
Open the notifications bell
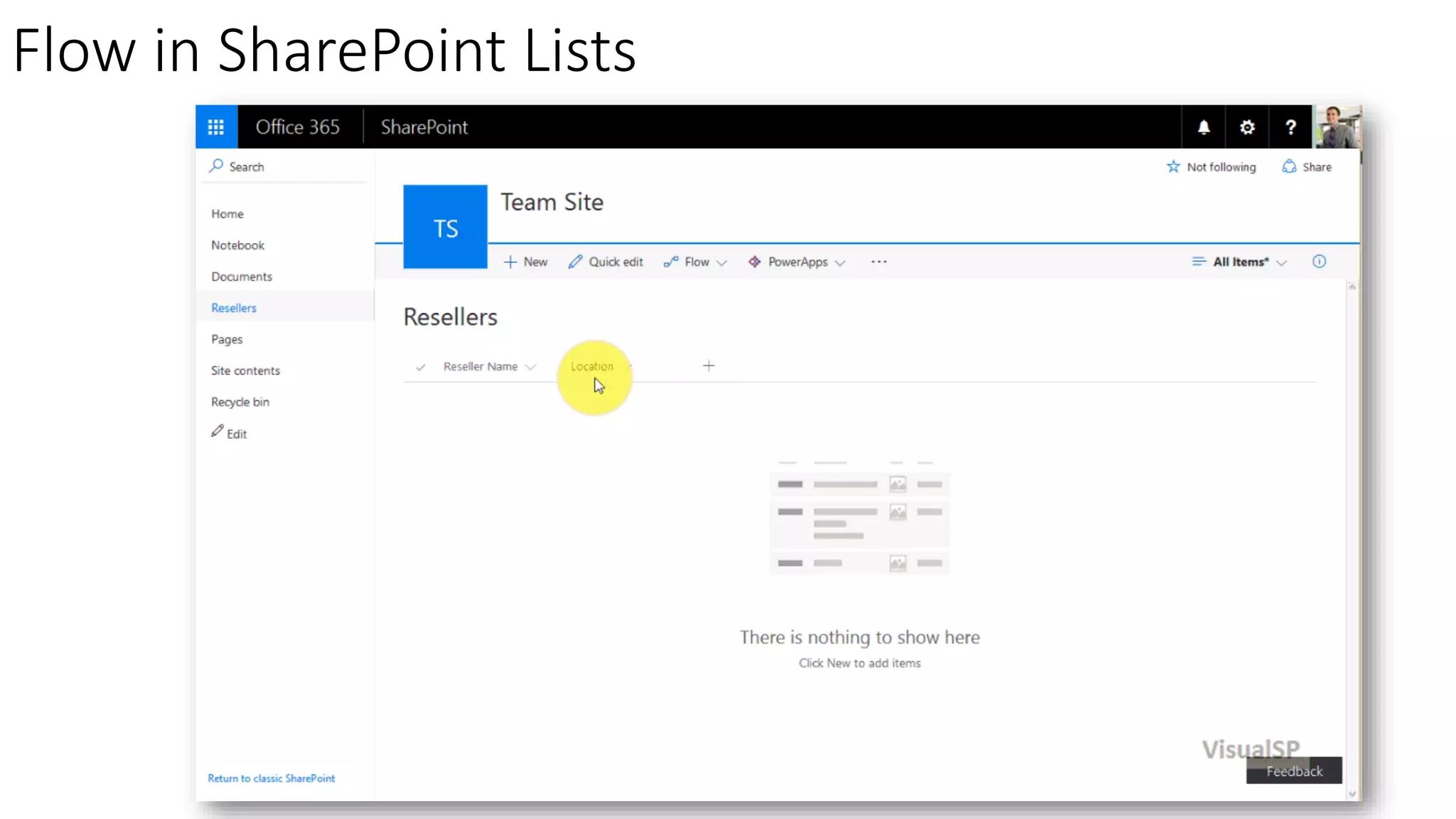click(x=1204, y=127)
